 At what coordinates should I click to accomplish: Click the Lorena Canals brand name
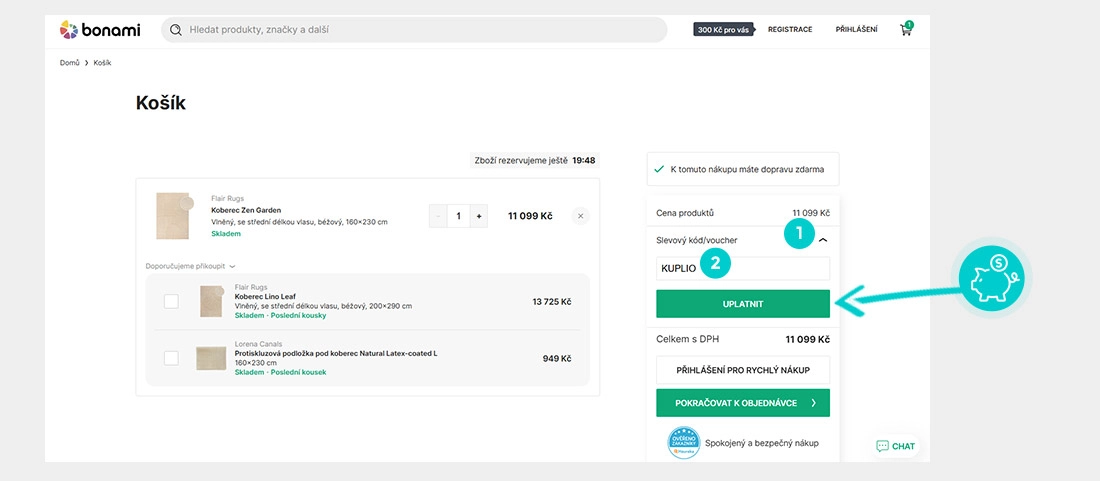pyautogui.click(x=259, y=345)
